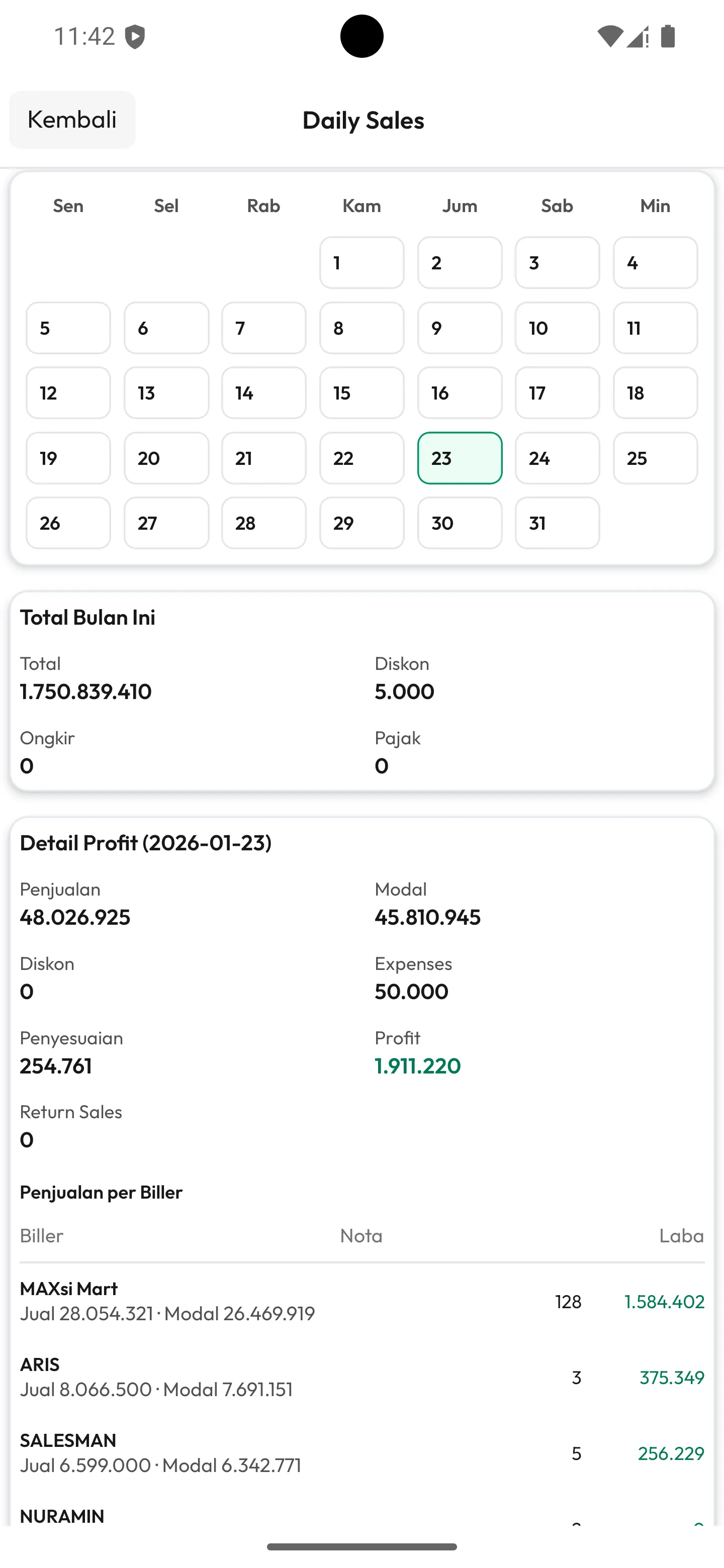The height and width of the screenshot is (1568, 724).
Task: Open the MAXsi Mart biller row
Action: pos(361,1301)
